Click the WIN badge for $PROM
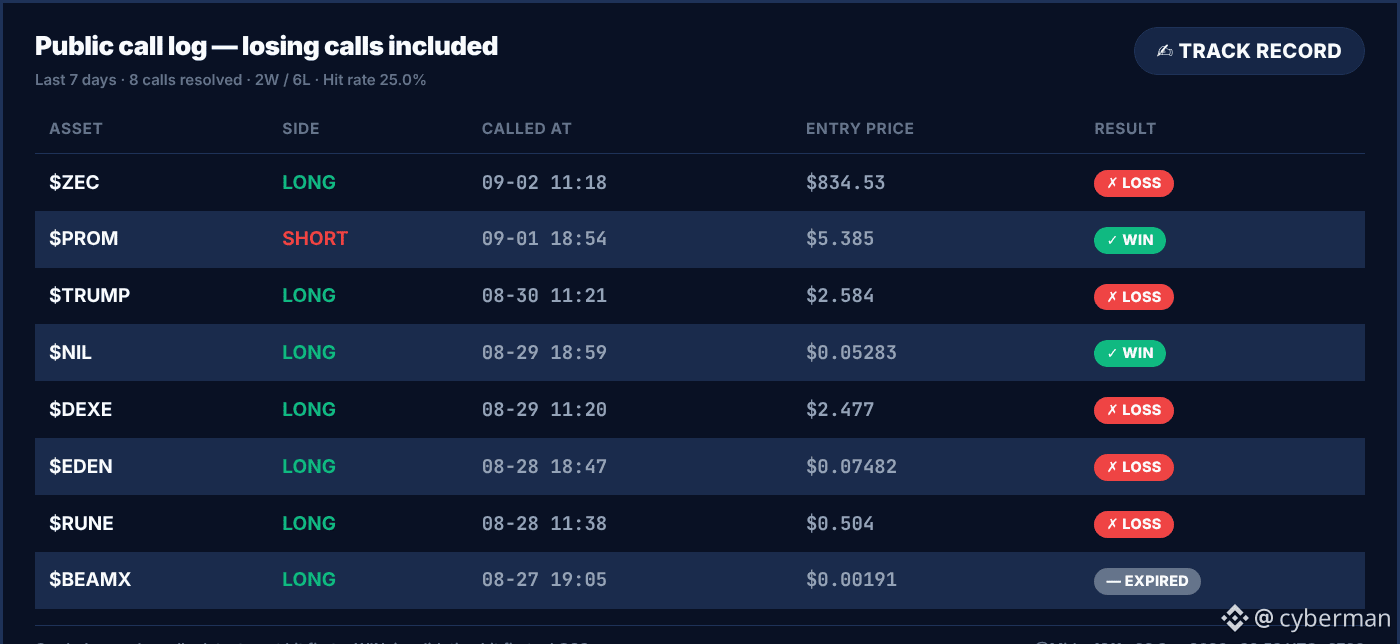The image size is (1400, 644). 1130,240
